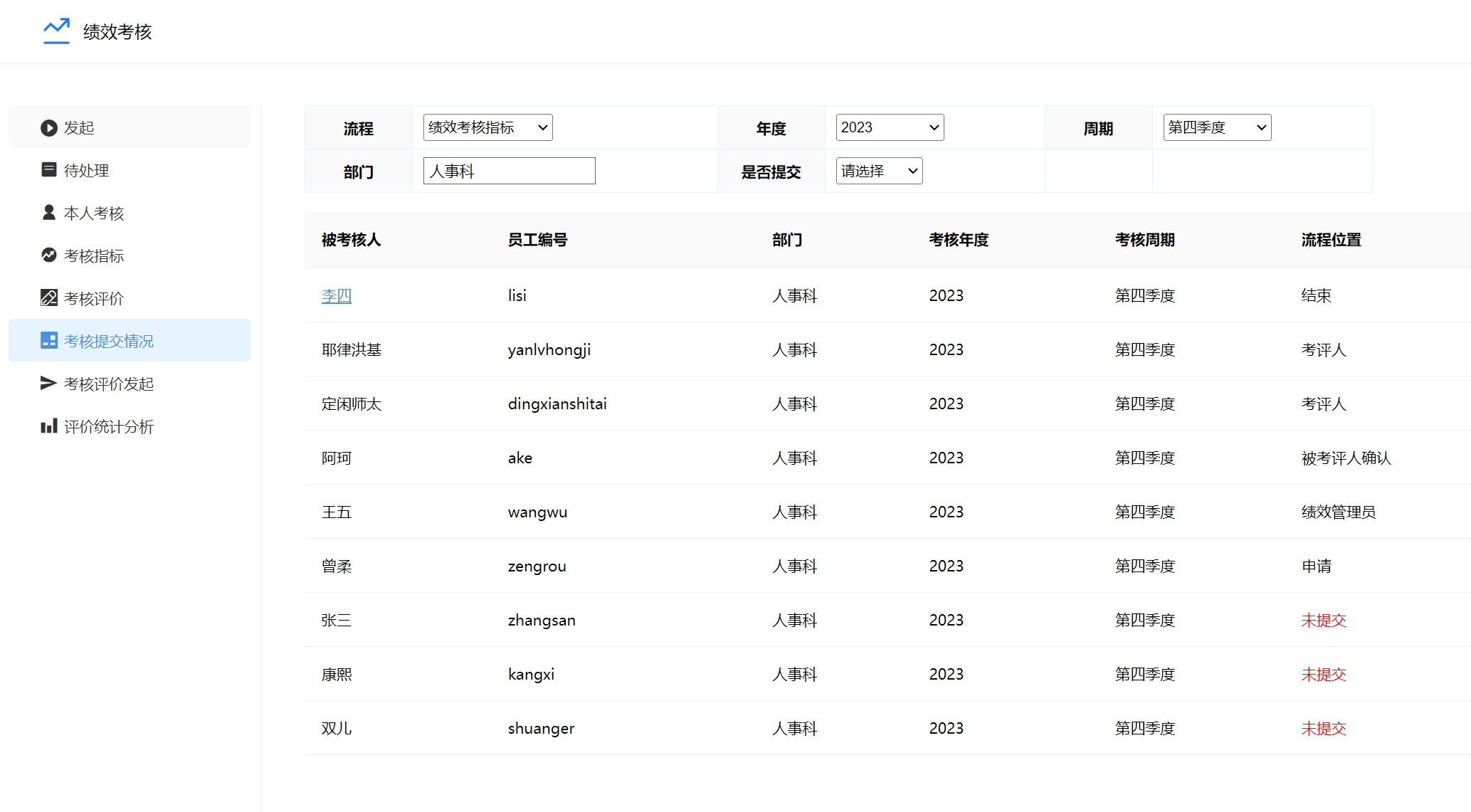The image size is (1471, 812).
Task: Click the 考核评价 edit icon
Action: pyautogui.click(x=48, y=297)
